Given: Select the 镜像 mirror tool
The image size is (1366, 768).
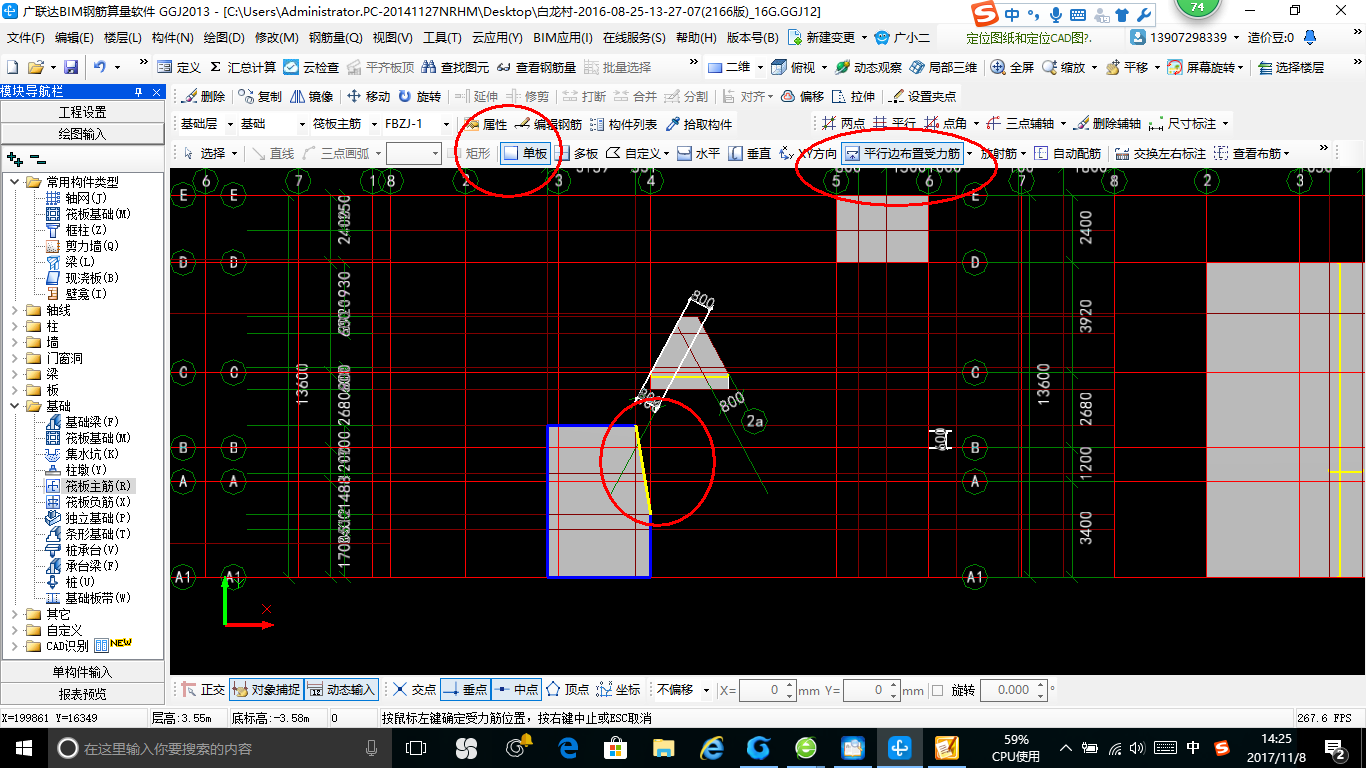Looking at the screenshot, I should click(312, 96).
